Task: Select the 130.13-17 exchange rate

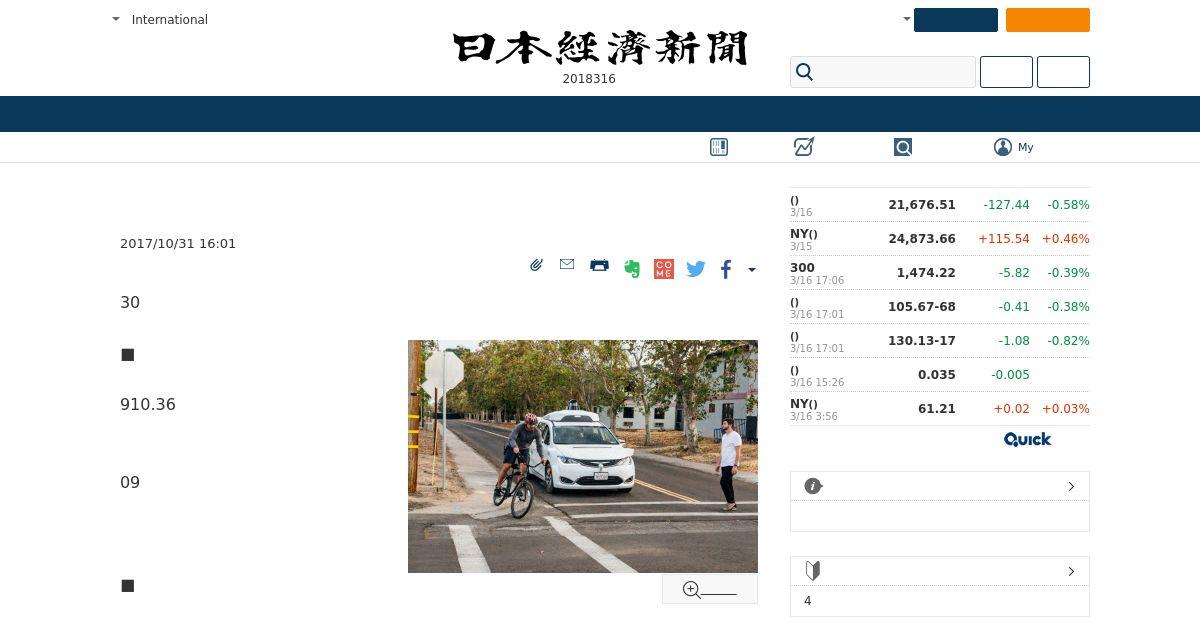Action: 922,341
